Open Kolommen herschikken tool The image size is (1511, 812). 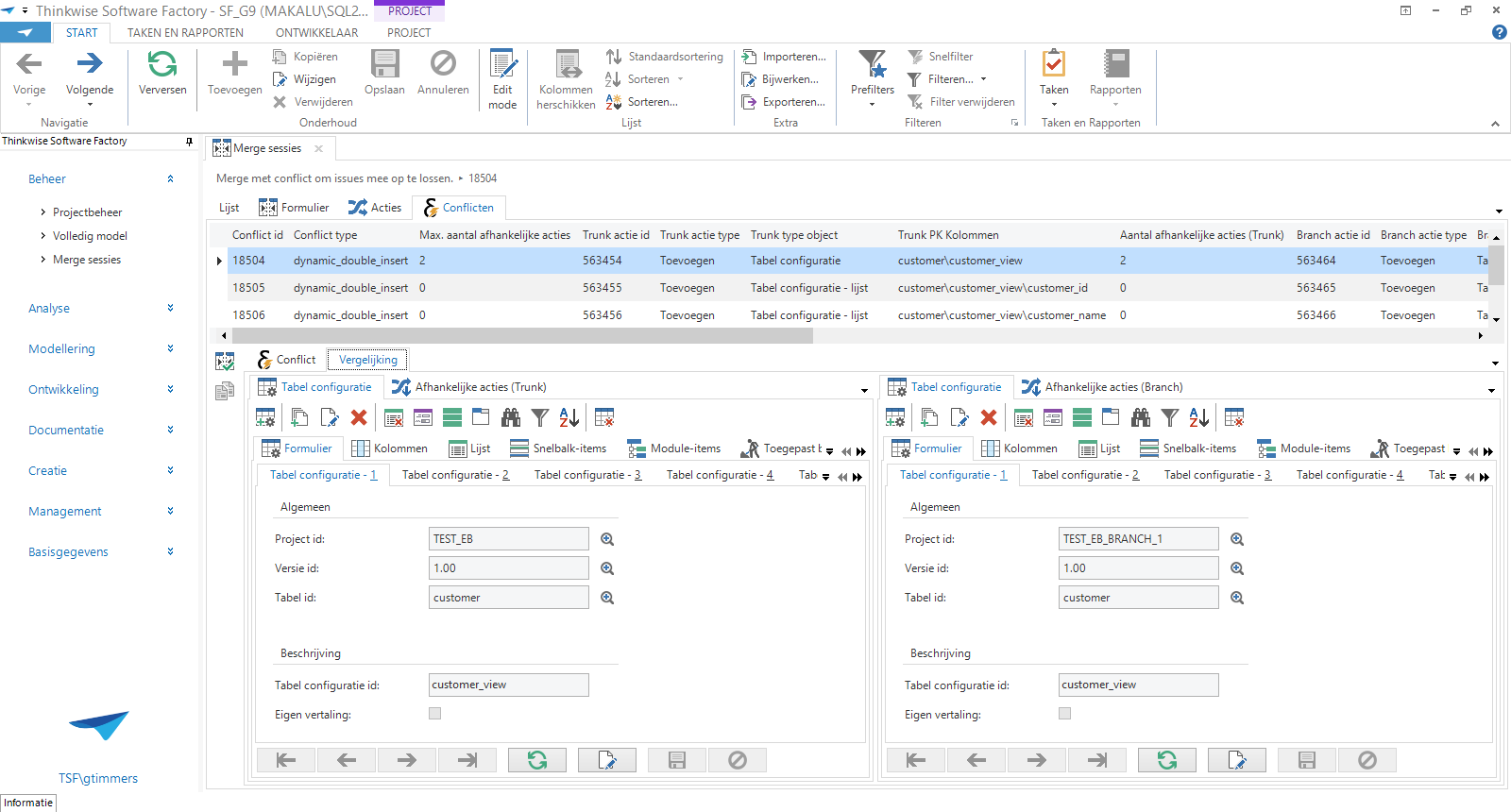click(x=567, y=64)
